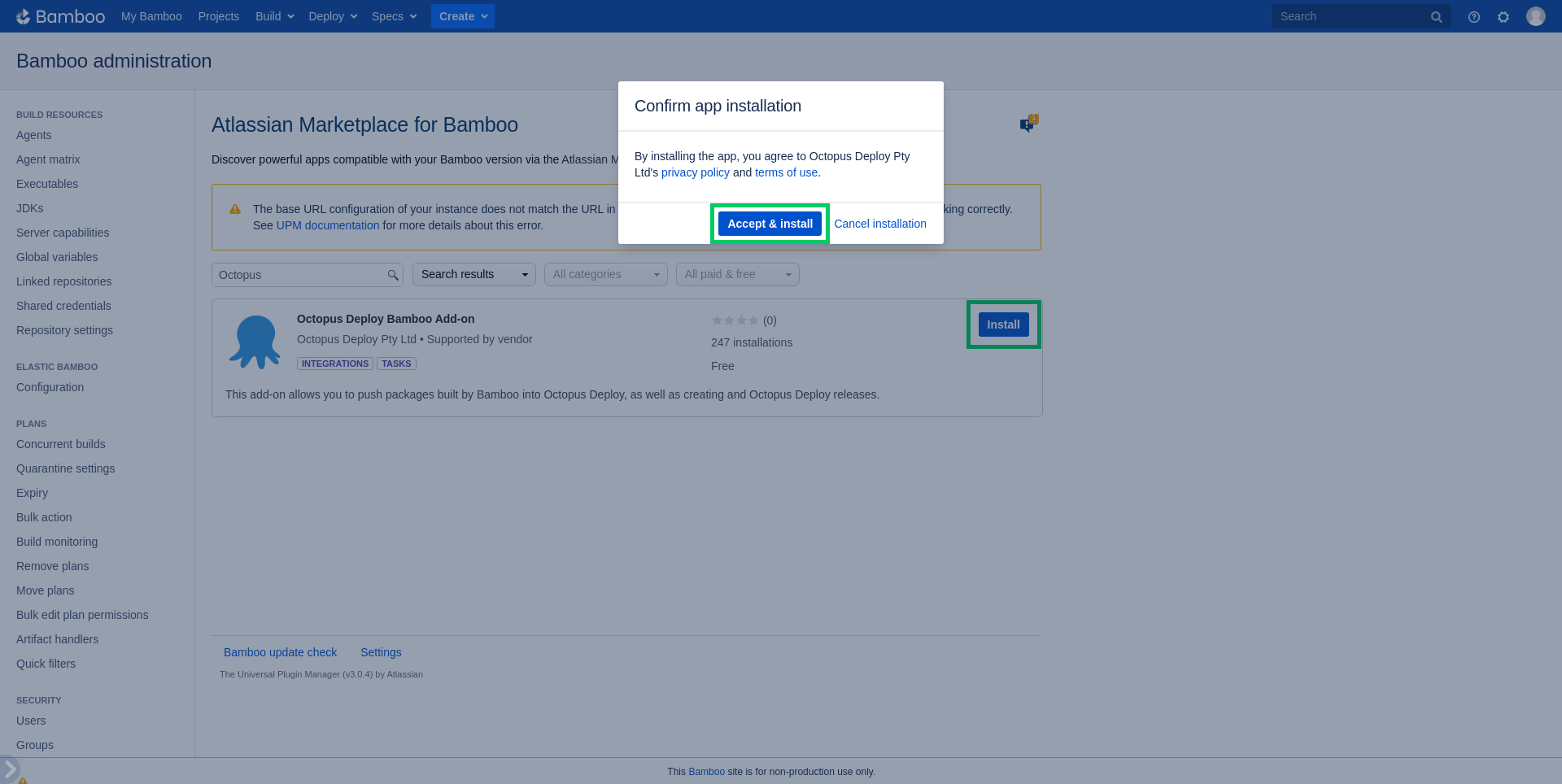This screenshot has height=784, width=1562.
Task: Click the header search magnifier icon
Action: (x=1437, y=16)
